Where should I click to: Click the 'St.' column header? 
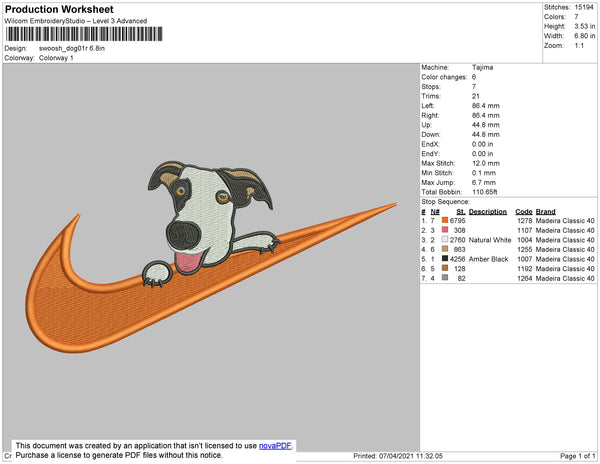click(461, 212)
